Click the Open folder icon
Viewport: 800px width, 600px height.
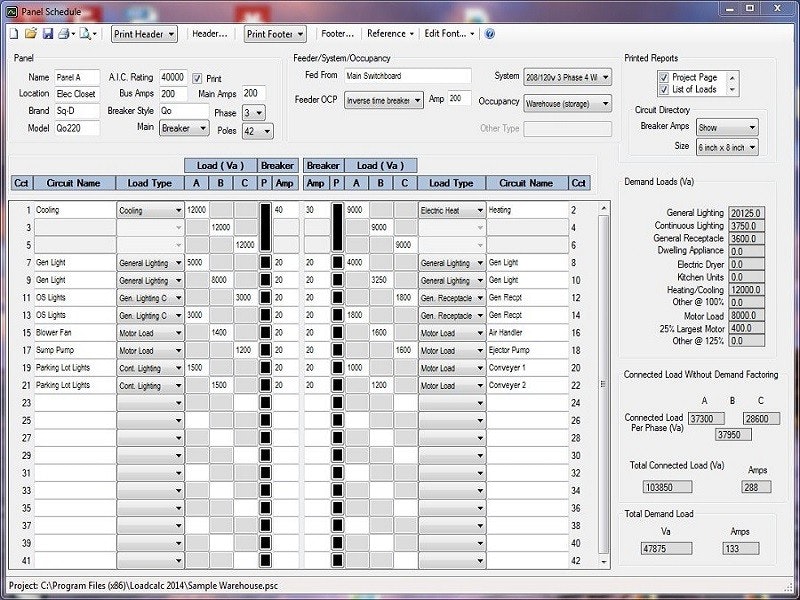pyautogui.click(x=31, y=33)
